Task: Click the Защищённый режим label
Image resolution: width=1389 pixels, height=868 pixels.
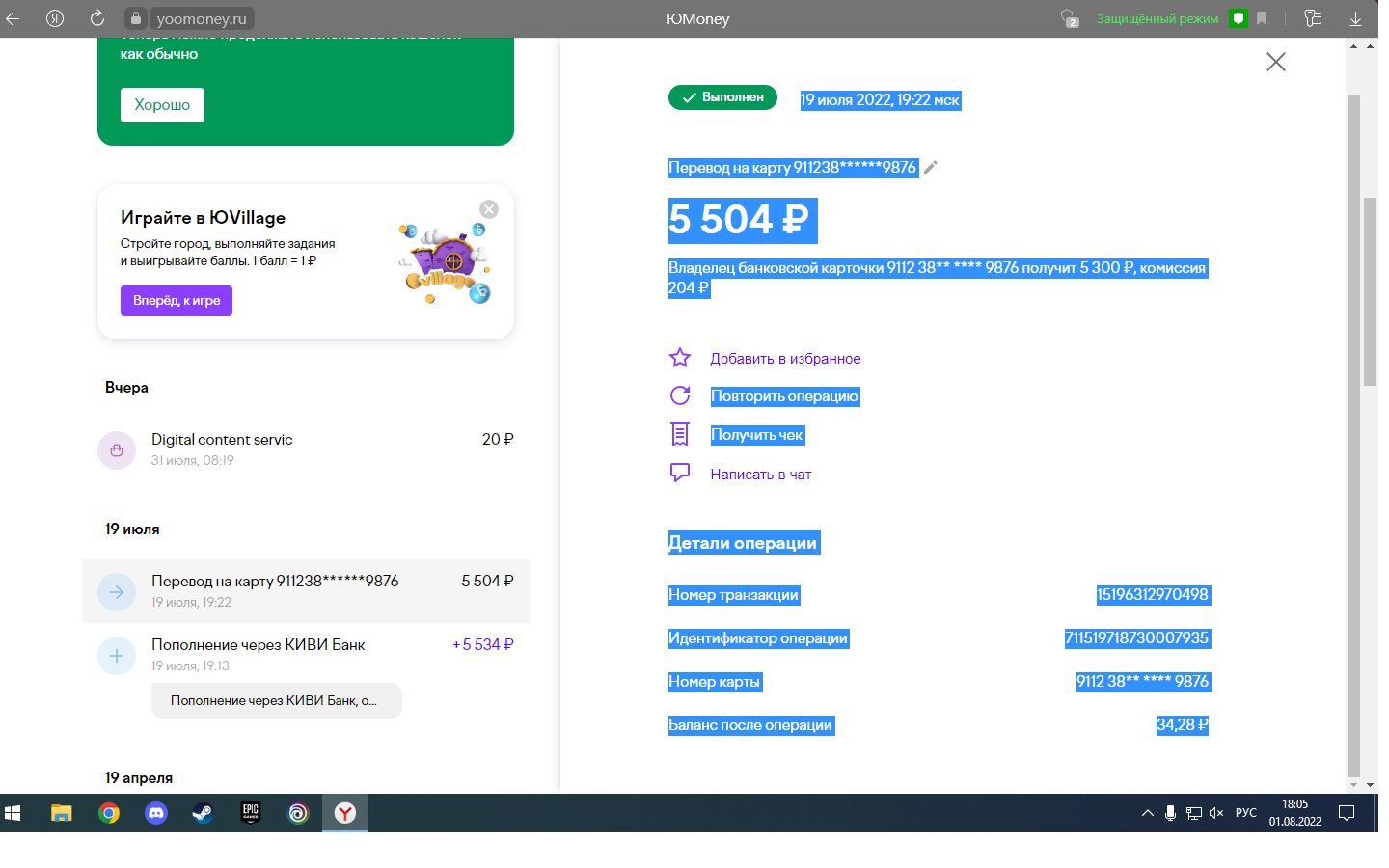Action: point(1157,18)
